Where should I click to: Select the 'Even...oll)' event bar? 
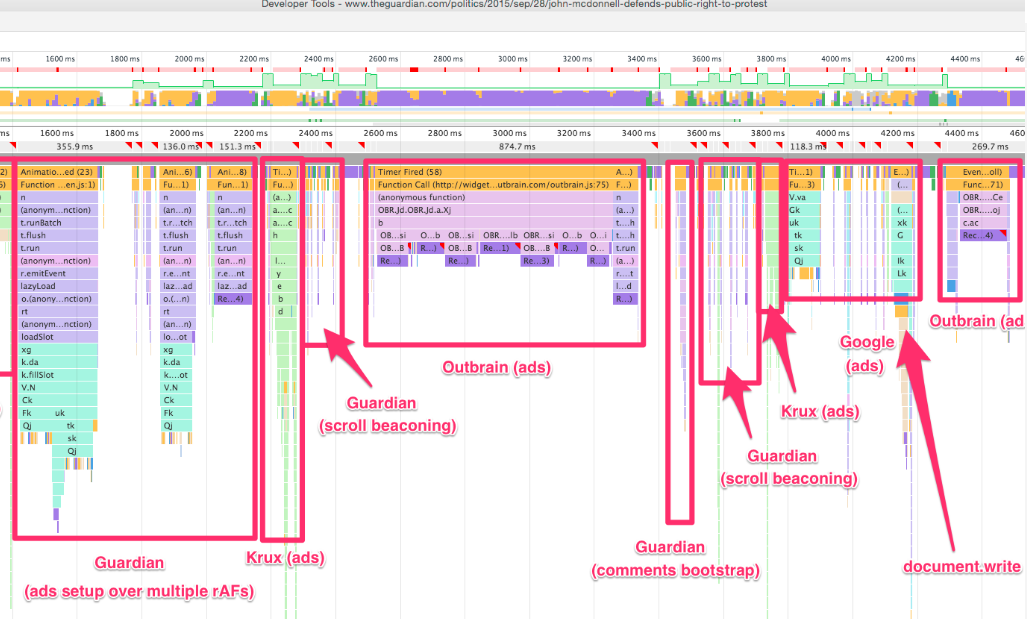click(977, 172)
